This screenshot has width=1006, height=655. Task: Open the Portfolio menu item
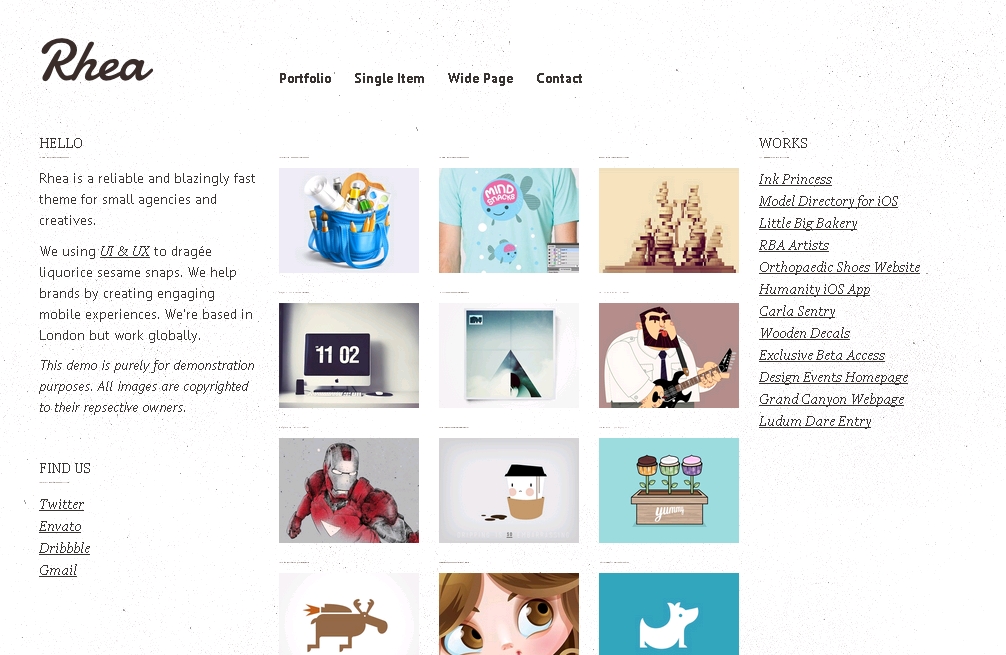305,78
